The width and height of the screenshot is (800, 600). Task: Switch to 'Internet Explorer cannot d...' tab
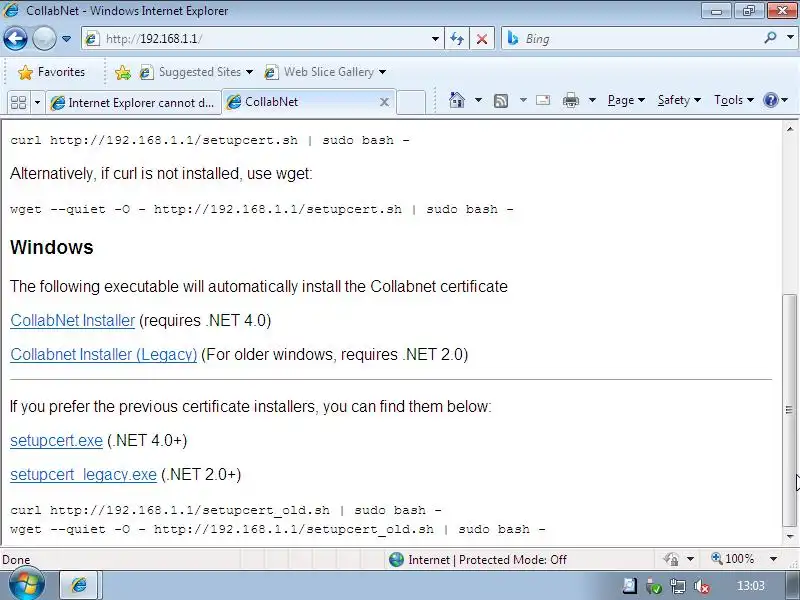point(133,103)
